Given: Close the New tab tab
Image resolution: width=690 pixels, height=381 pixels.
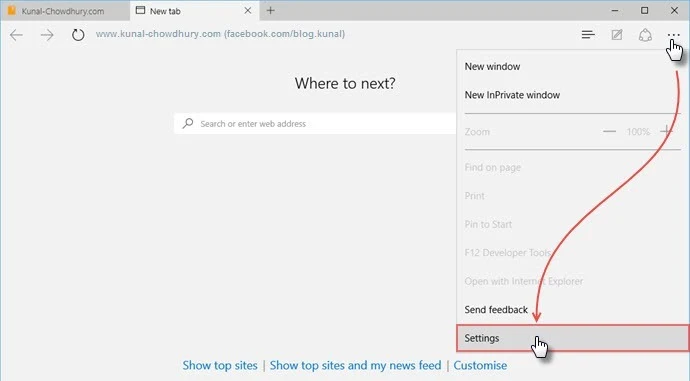Looking at the screenshot, I should click(x=248, y=10).
